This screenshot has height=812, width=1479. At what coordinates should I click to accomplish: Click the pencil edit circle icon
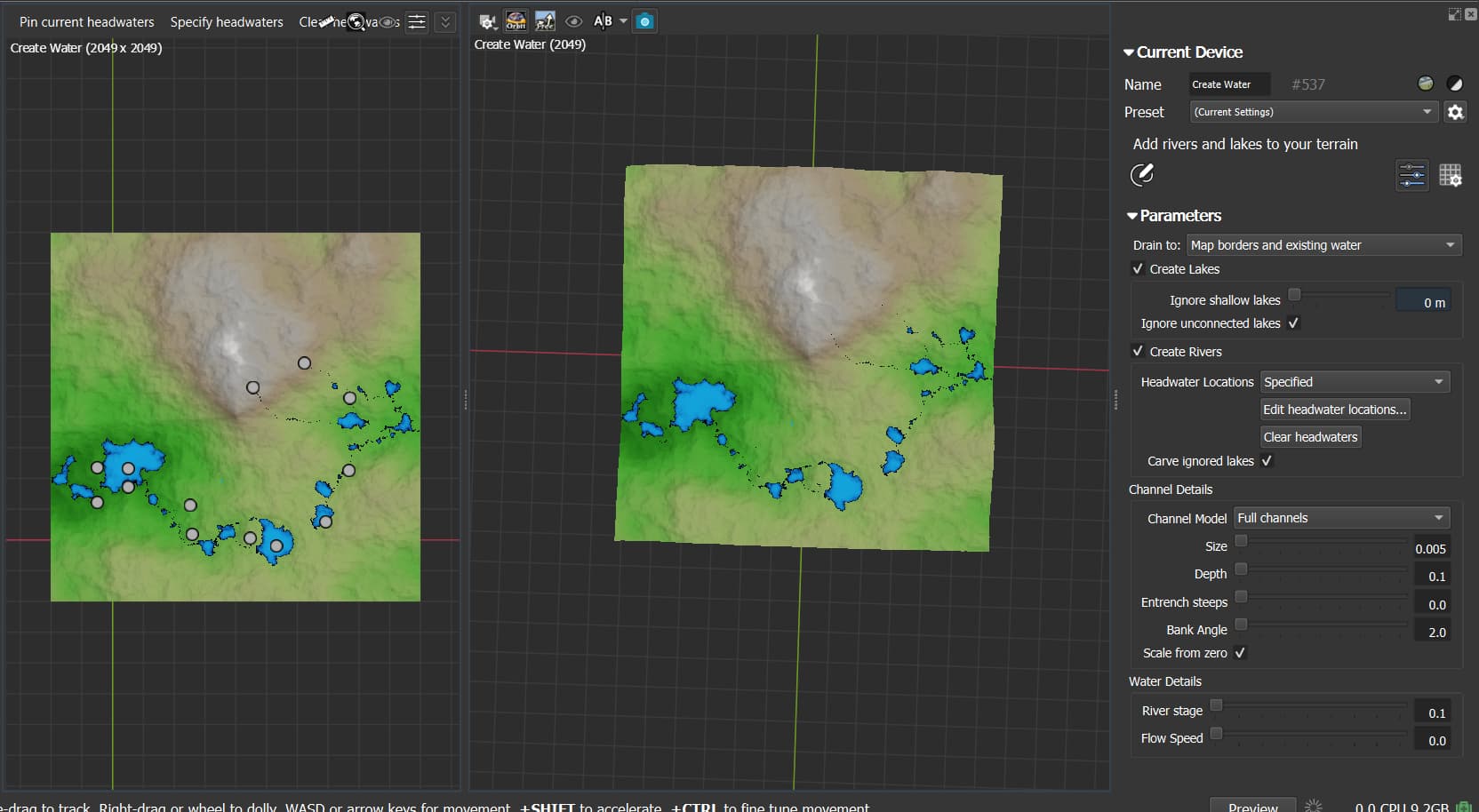[x=1142, y=174]
